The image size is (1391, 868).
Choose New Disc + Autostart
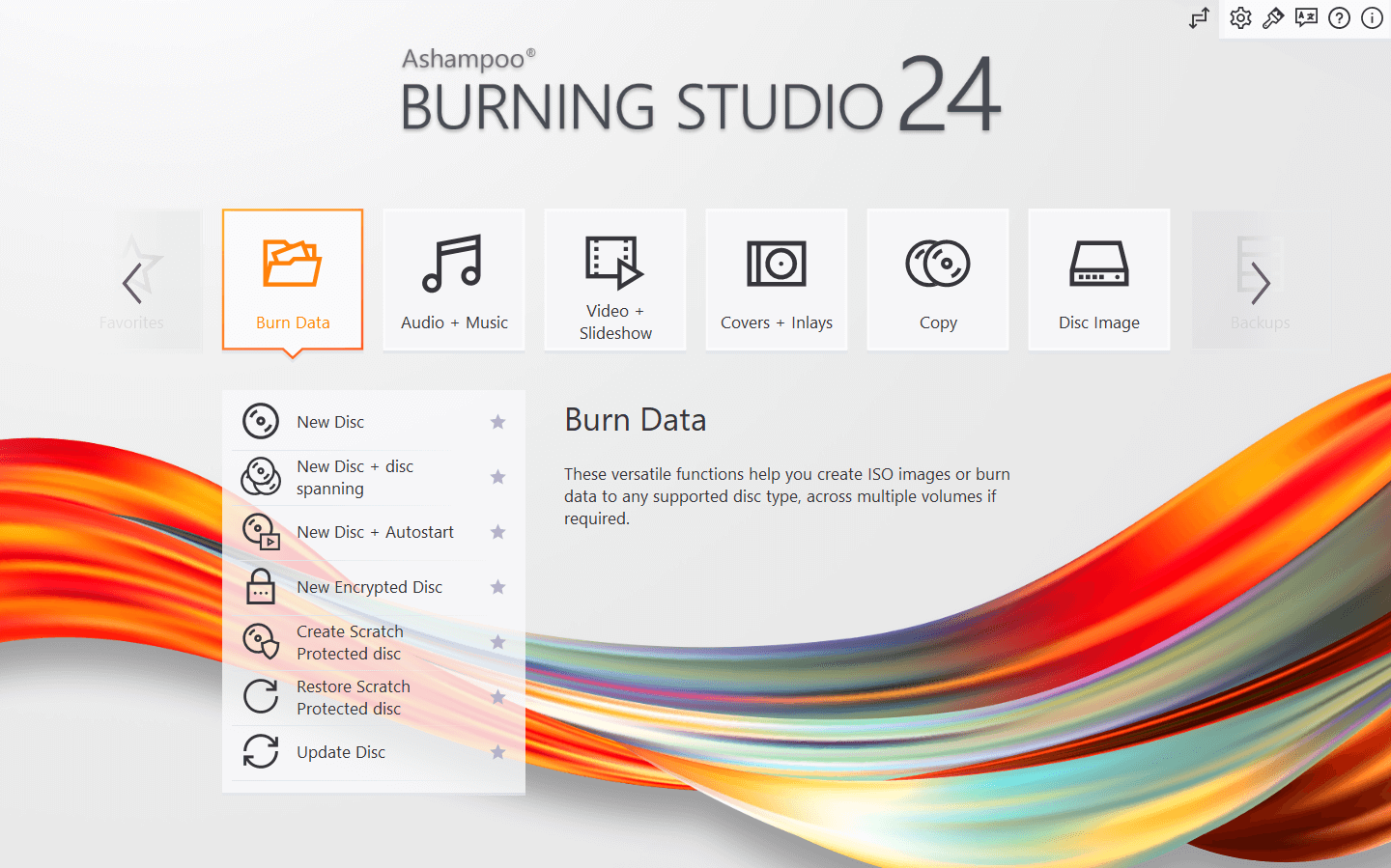pos(375,532)
